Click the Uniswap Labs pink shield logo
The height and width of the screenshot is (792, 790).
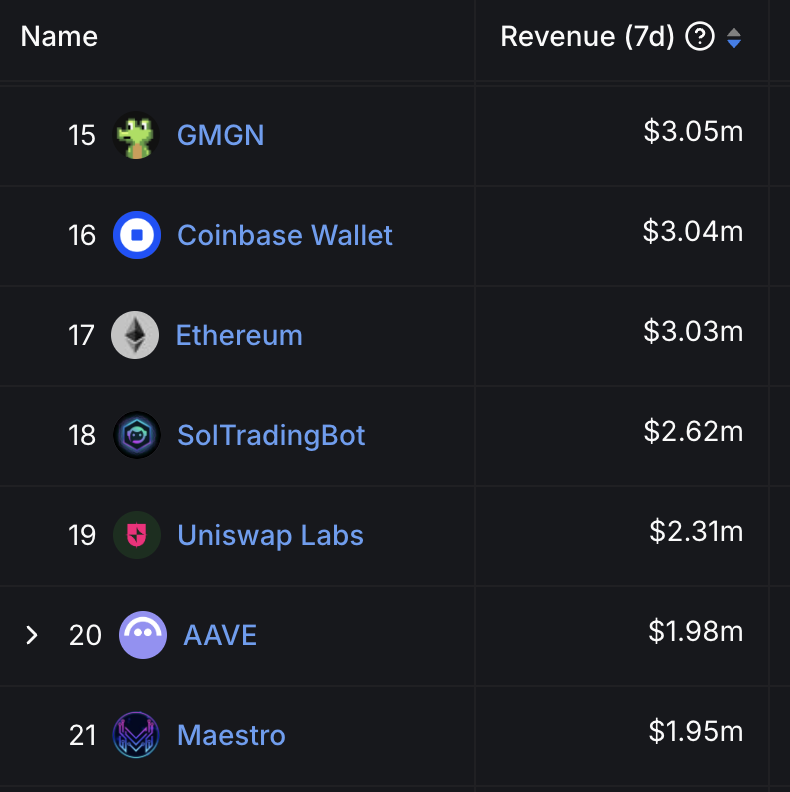[137, 535]
